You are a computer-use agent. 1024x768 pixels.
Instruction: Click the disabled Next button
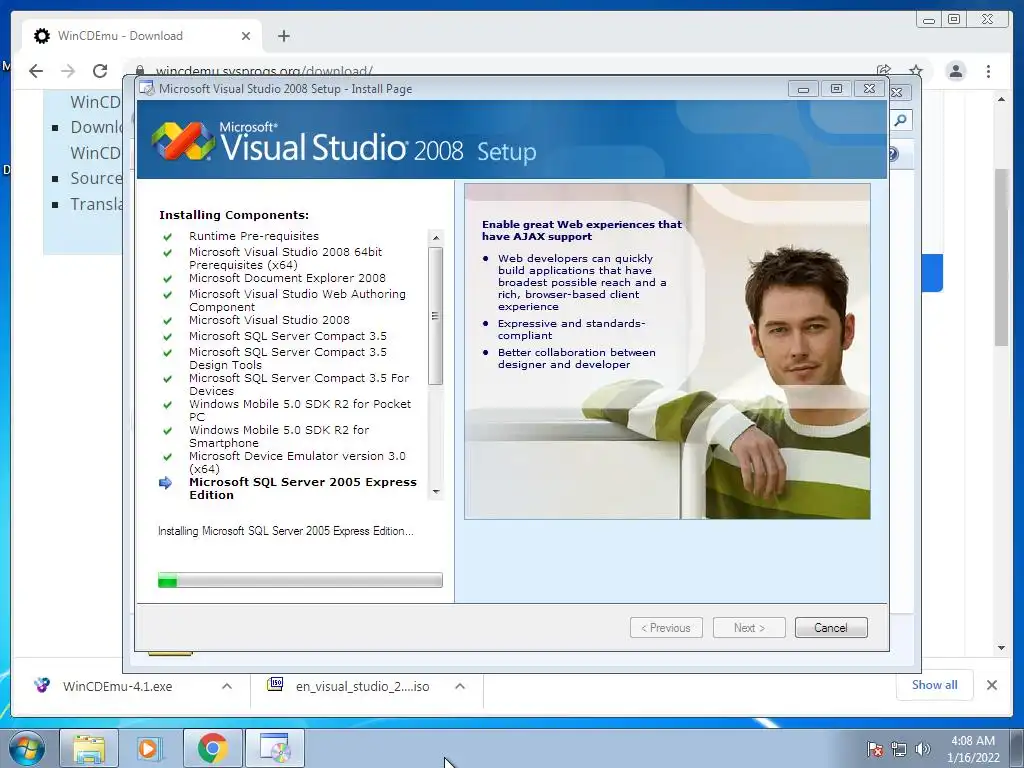click(749, 628)
